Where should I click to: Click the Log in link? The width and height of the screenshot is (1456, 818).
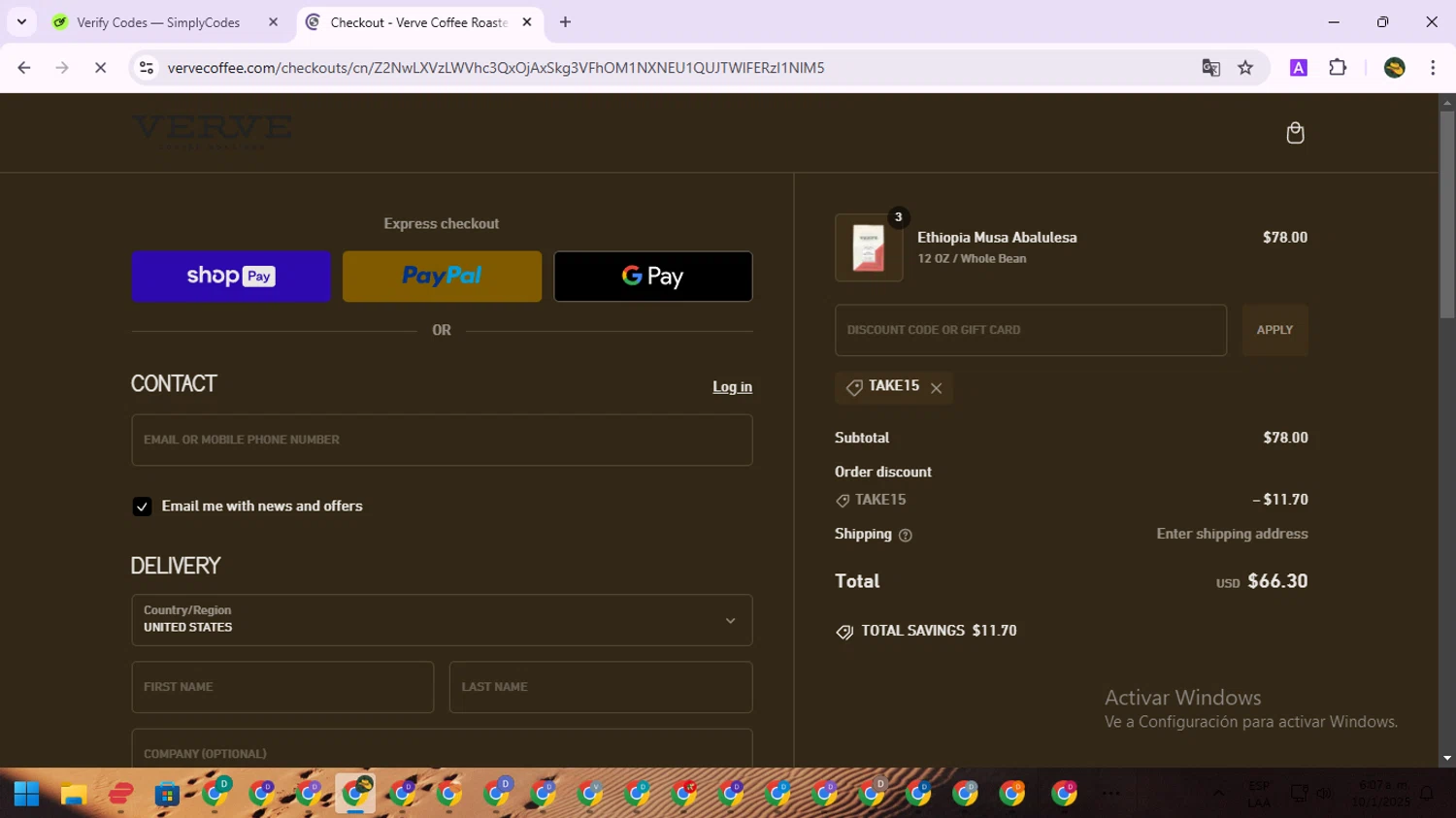(x=732, y=387)
